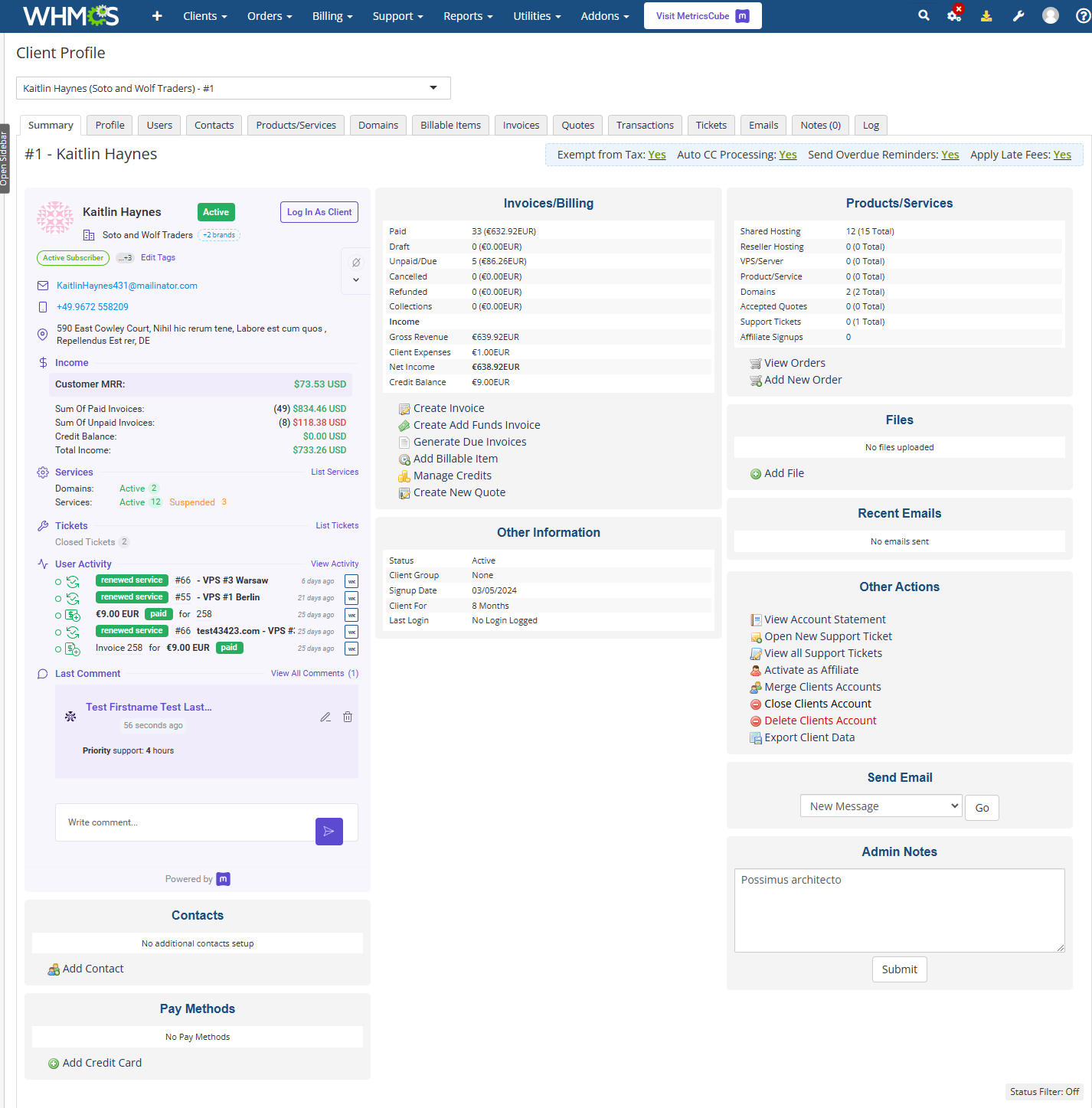Click the plus quick-add icon in navbar
The image size is (1092, 1108).
[157, 16]
